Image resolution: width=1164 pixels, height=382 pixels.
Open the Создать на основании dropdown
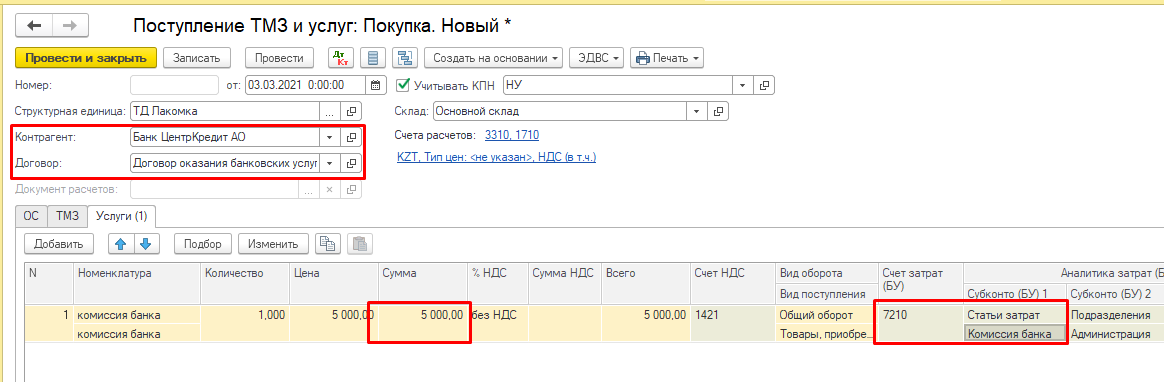494,58
